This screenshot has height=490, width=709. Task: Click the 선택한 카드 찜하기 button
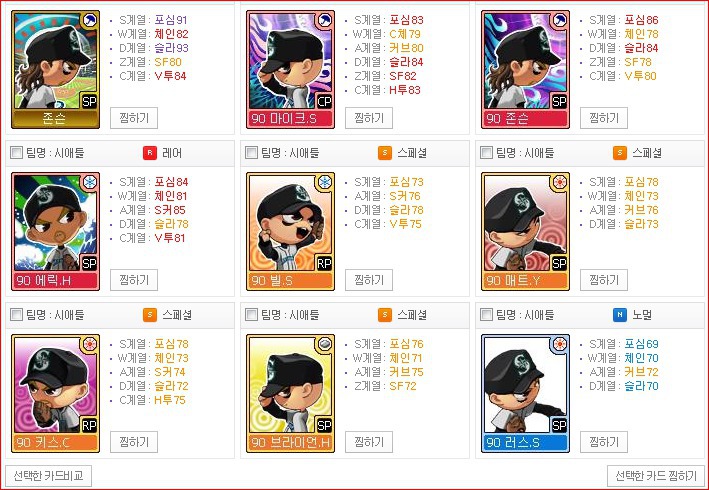(x=656, y=476)
